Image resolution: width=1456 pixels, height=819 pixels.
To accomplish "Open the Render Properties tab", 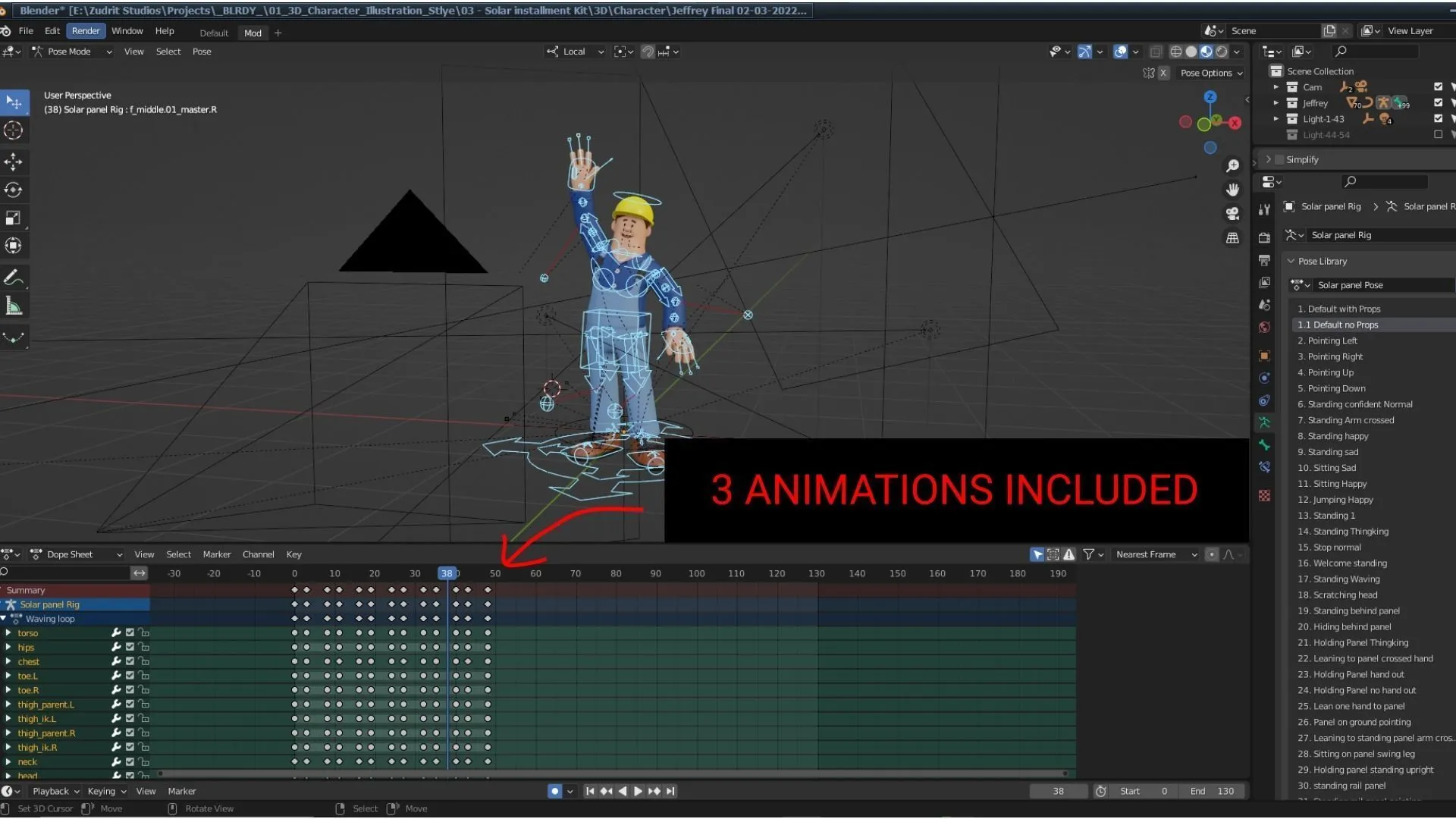I will pyautogui.click(x=1264, y=238).
